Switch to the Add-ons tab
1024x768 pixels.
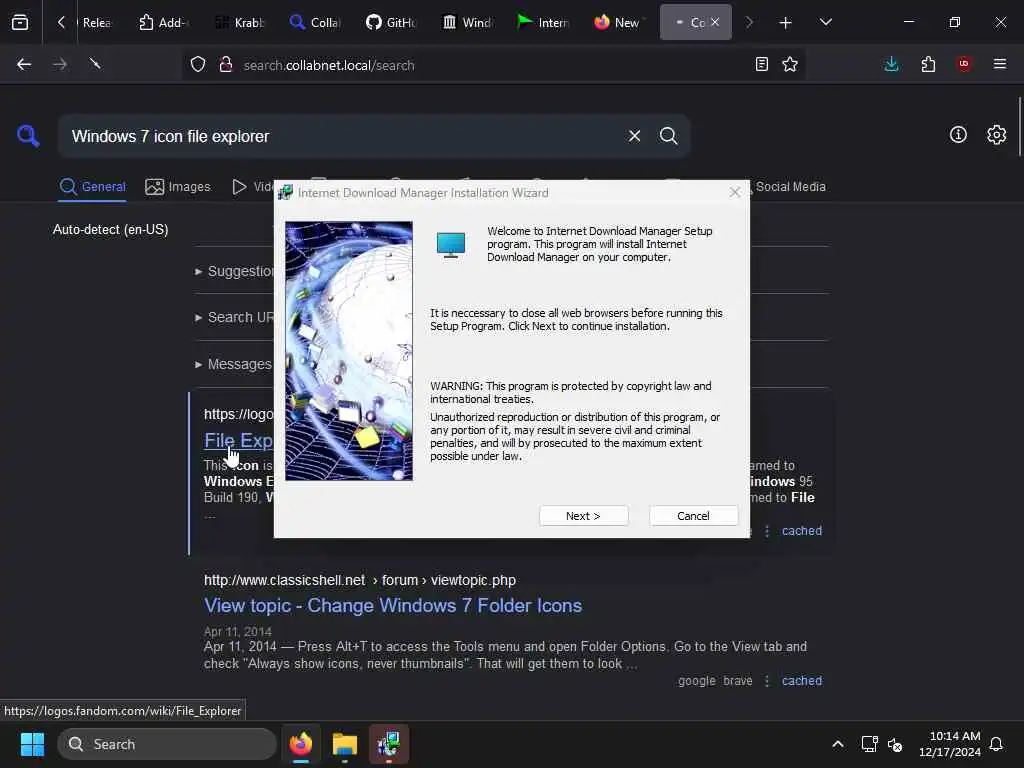coord(164,23)
